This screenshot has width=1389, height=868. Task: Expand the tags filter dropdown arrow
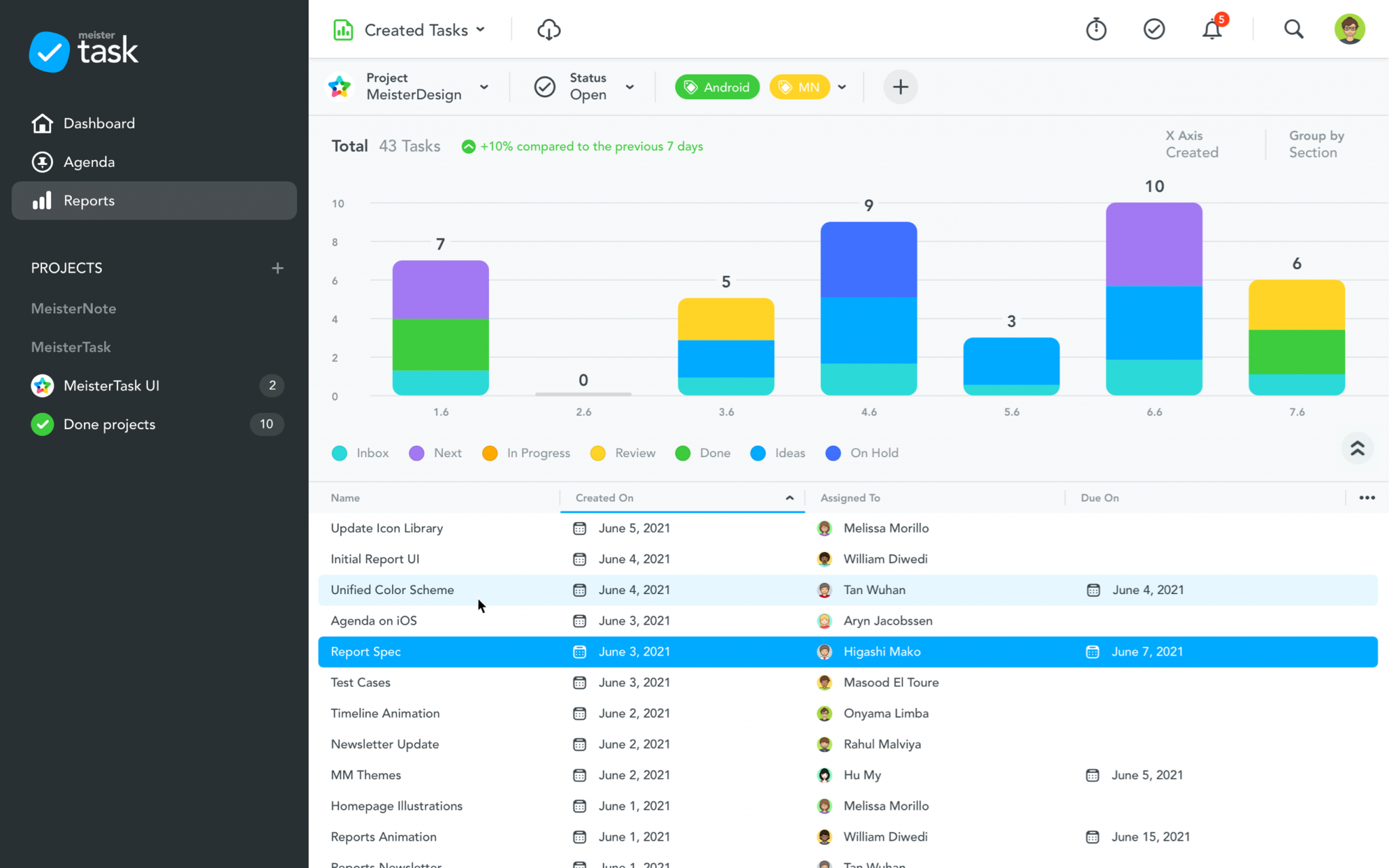pyautogui.click(x=842, y=87)
